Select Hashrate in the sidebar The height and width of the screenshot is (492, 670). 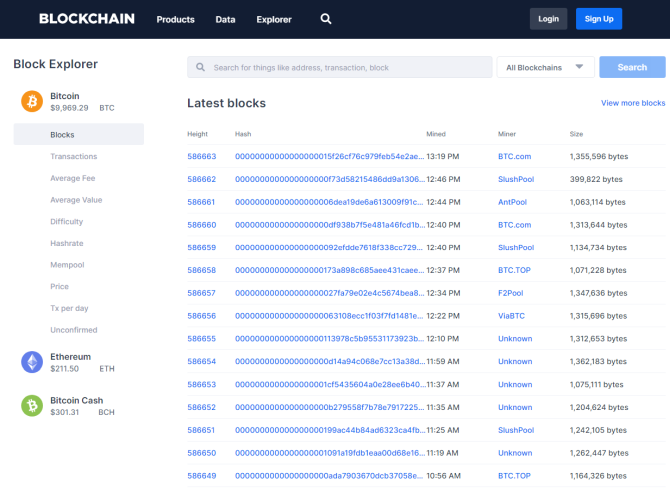tap(67, 243)
